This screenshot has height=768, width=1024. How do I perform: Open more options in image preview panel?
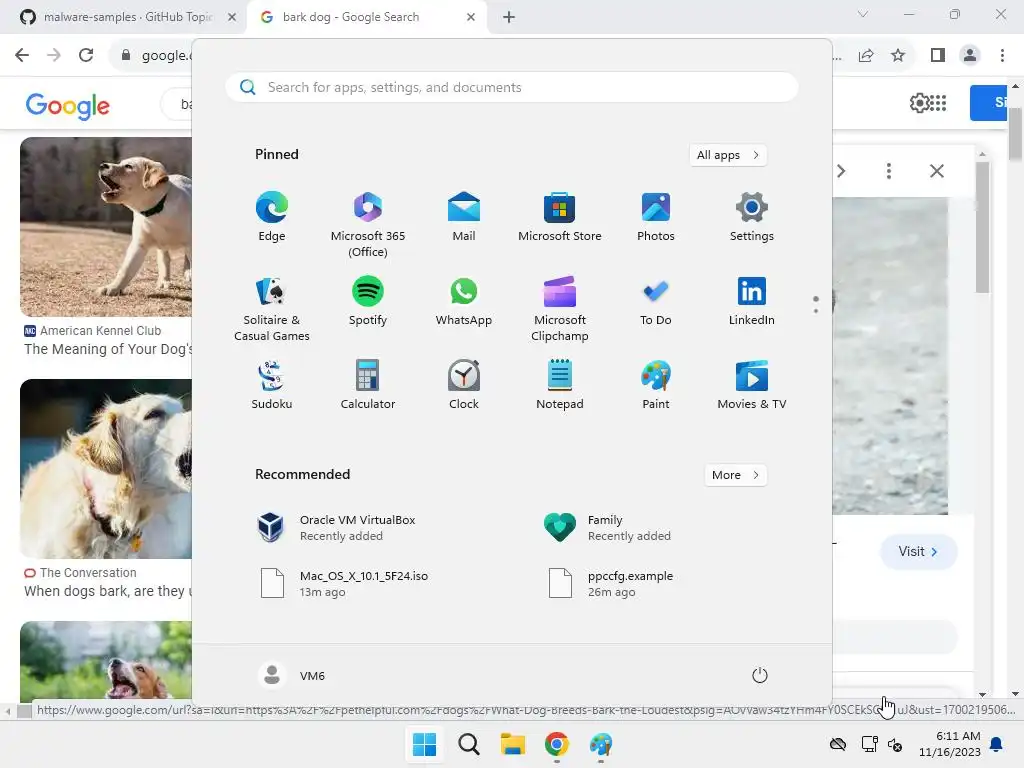pos(888,171)
